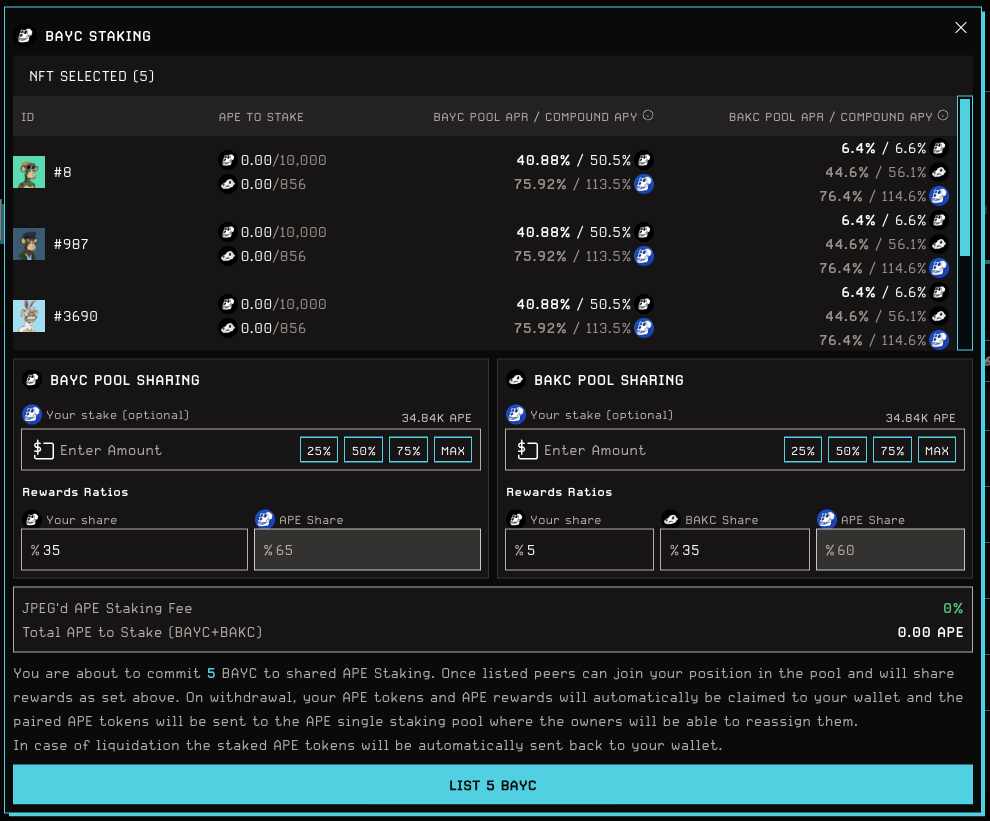
Task: Select the BAYC #3690 NFT thumbnail
Action: tap(29, 316)
